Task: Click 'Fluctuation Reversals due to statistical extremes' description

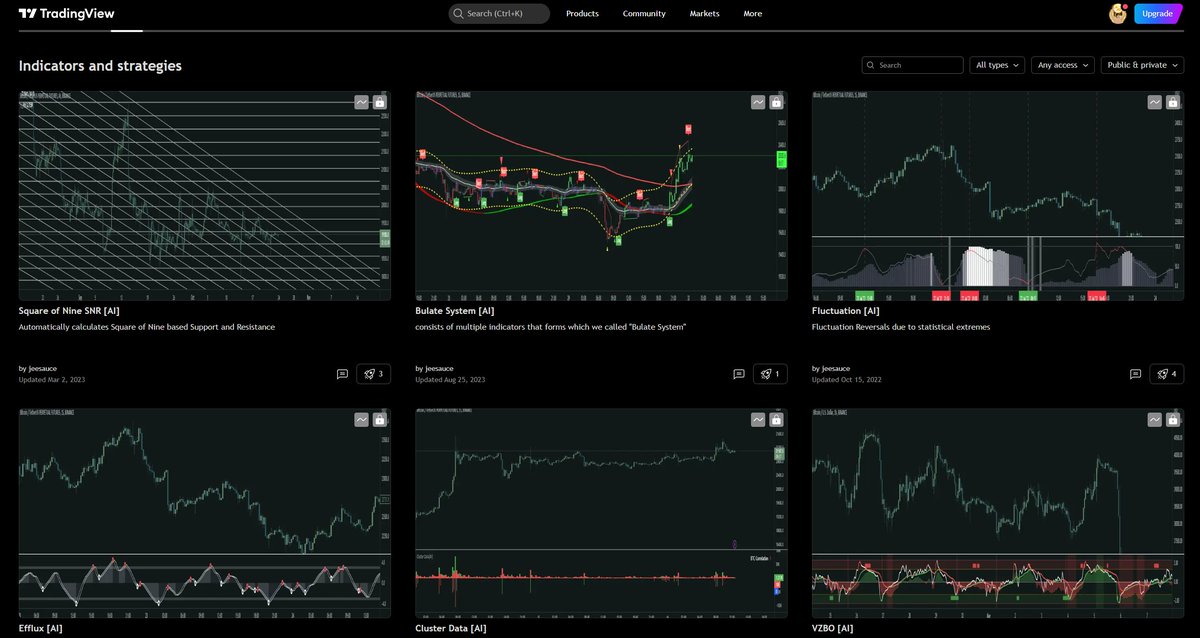Action: pos(901,327)
